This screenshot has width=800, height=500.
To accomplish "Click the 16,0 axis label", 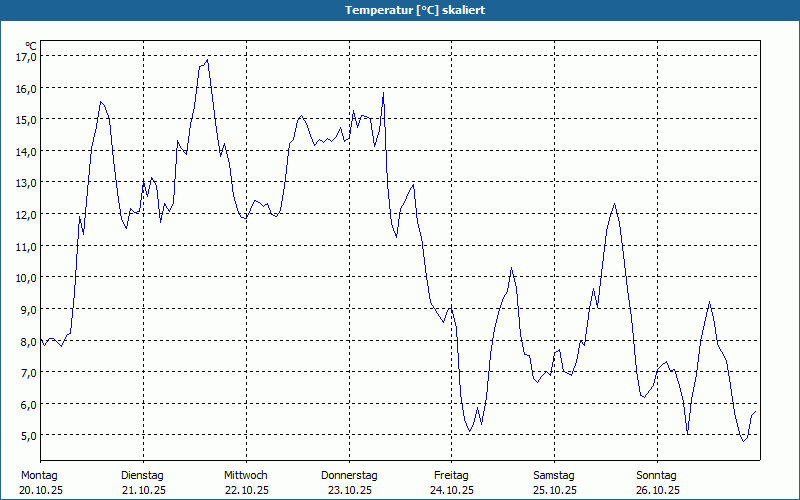I will pyautogui.click(x=27, y=88).
